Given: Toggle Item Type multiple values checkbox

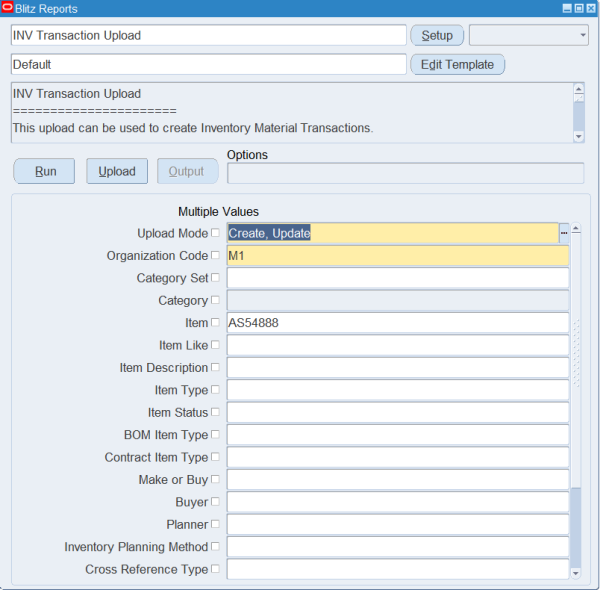Looking at the screenshot, I should click(215, 390).
